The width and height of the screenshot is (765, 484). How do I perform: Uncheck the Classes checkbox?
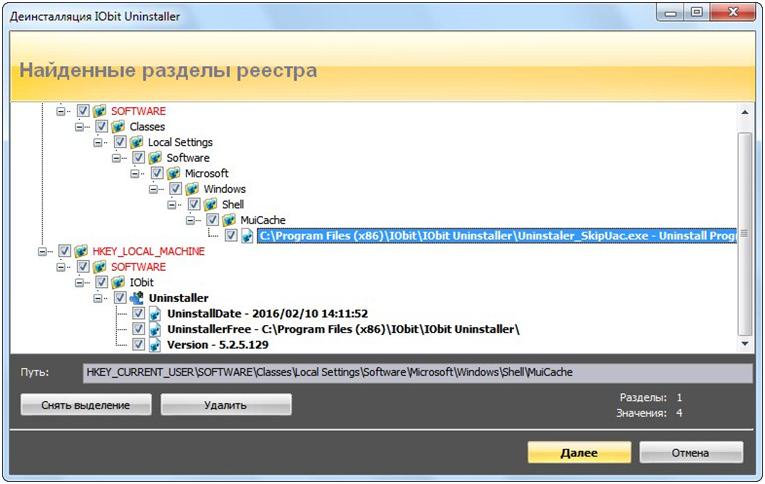101,127
